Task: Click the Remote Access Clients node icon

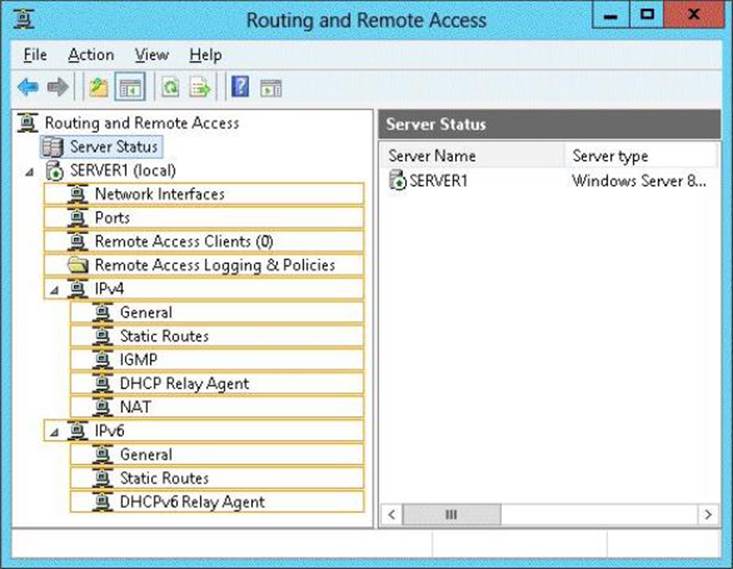Action: pyautogui.click(x=78, y=241)
